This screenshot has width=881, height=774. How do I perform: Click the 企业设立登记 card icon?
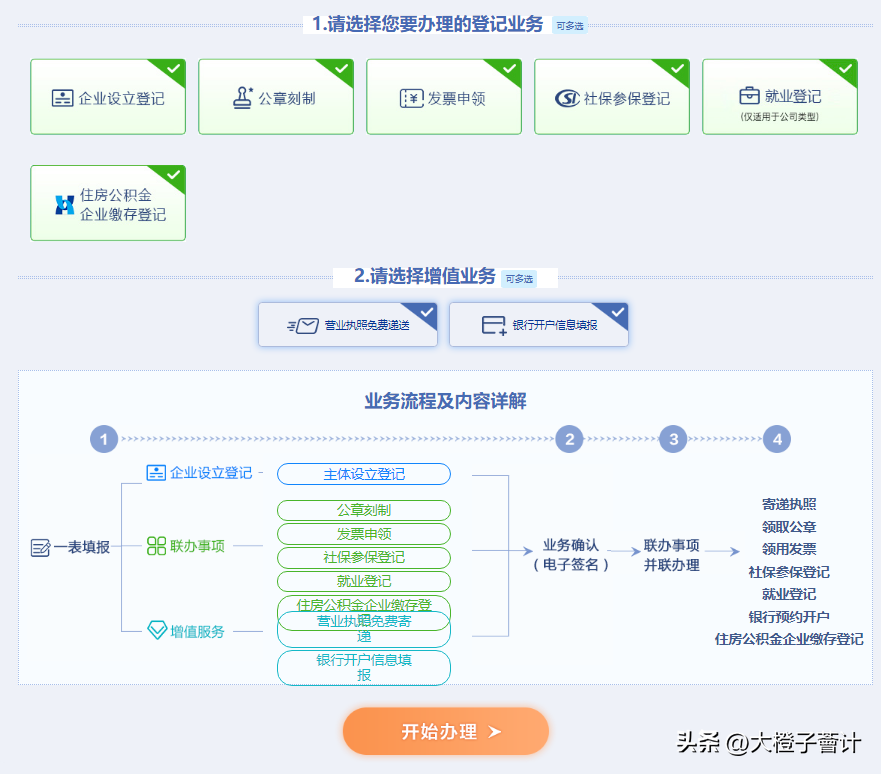[x=62, y=98]
